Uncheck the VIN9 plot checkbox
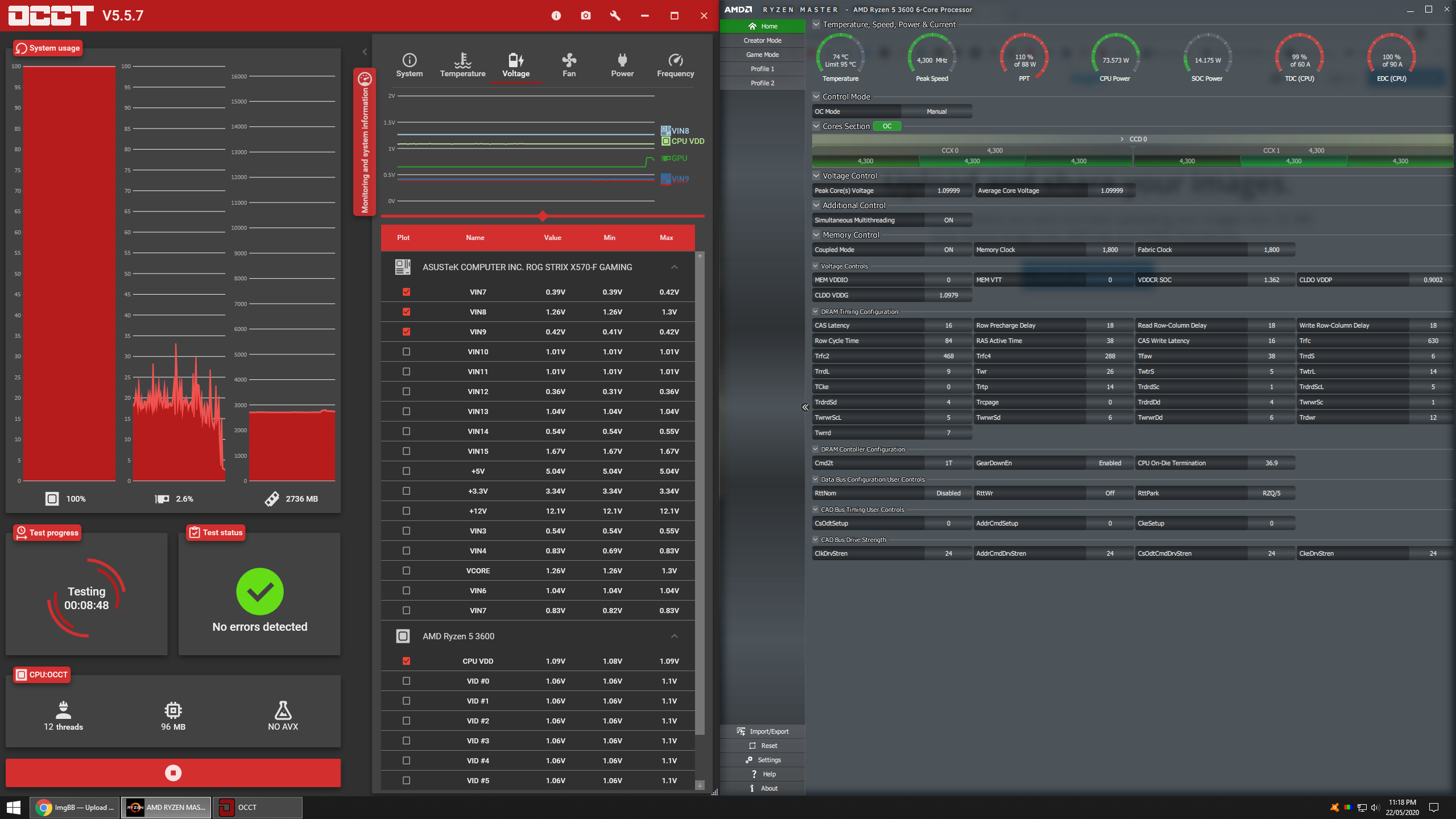Screen dimensions: 1456x819 click(406, 332)
